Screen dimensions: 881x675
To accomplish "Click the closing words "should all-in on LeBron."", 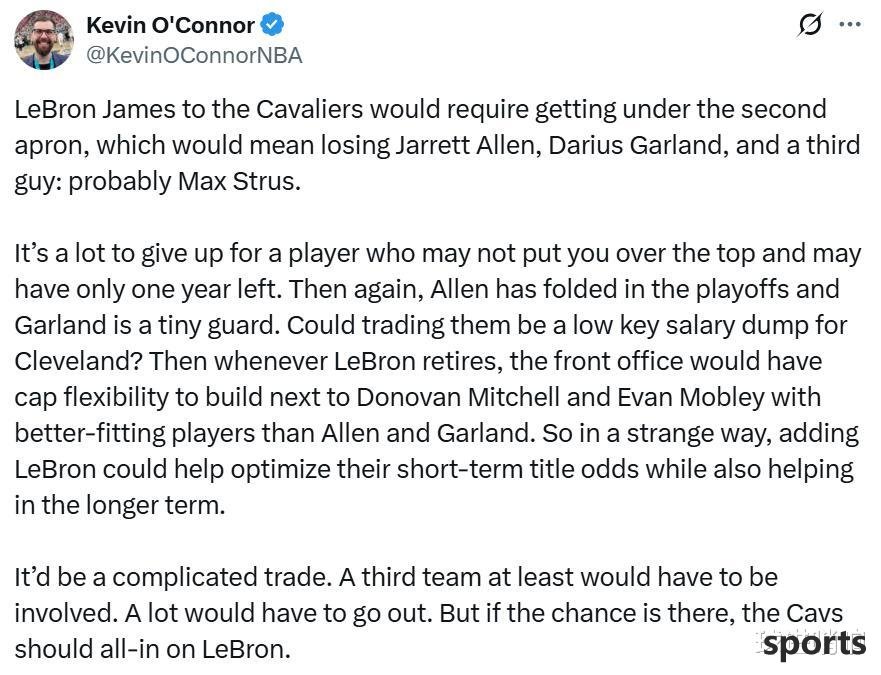I will click(x=153, y=649).
